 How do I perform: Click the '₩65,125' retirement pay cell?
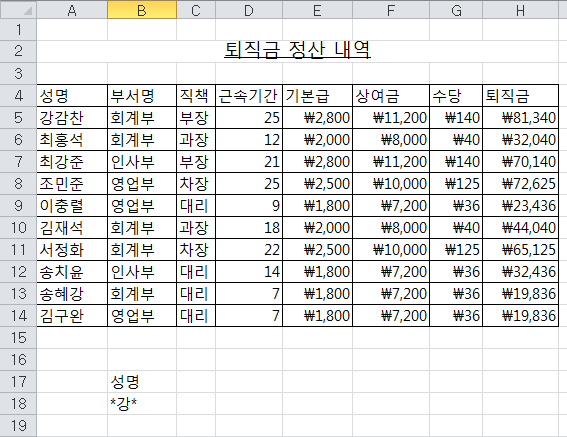[520, 250]
